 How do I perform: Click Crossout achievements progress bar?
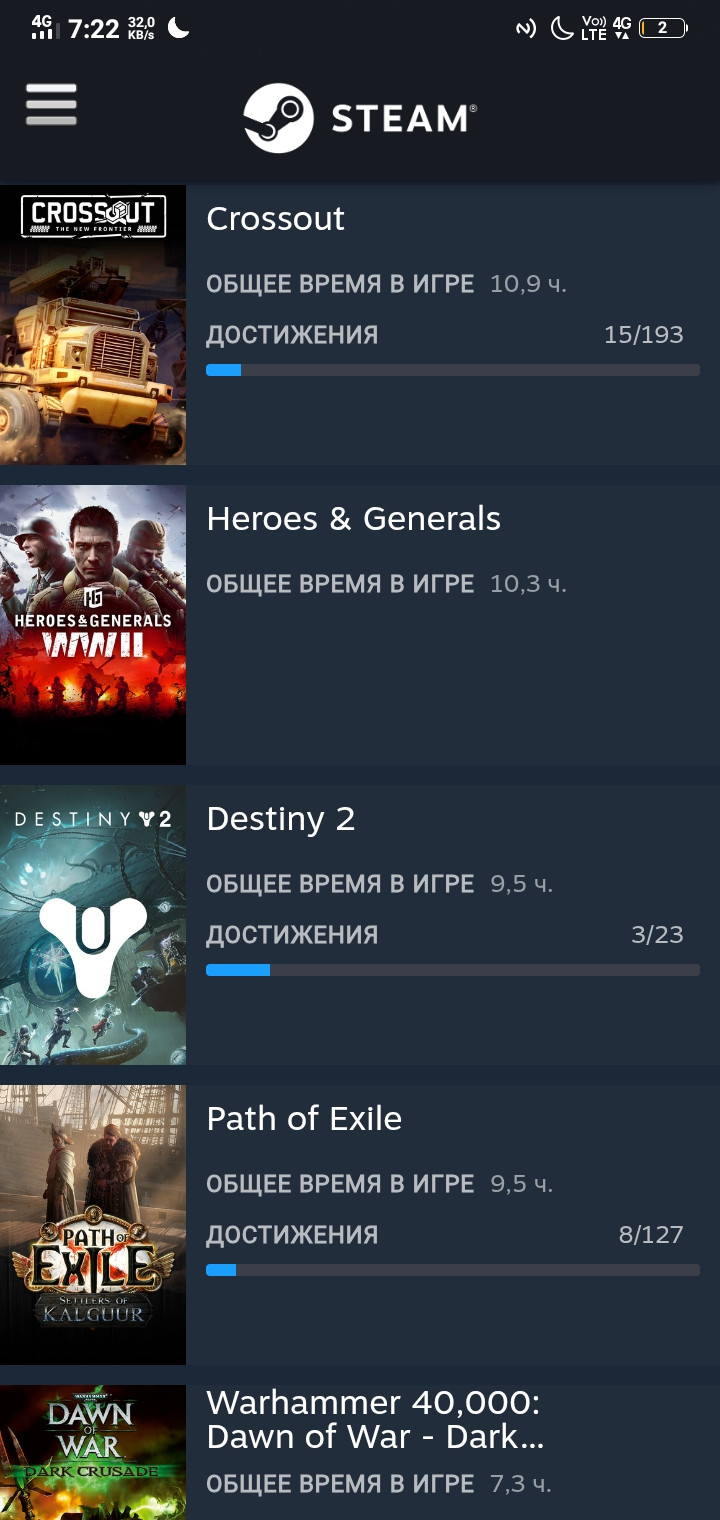tap(453, 370)
